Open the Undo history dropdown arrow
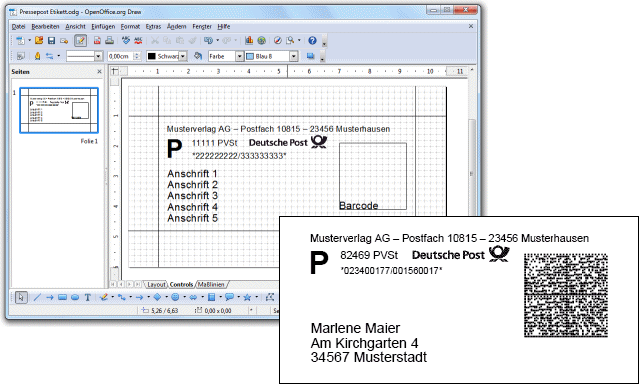 click(218, 40)
